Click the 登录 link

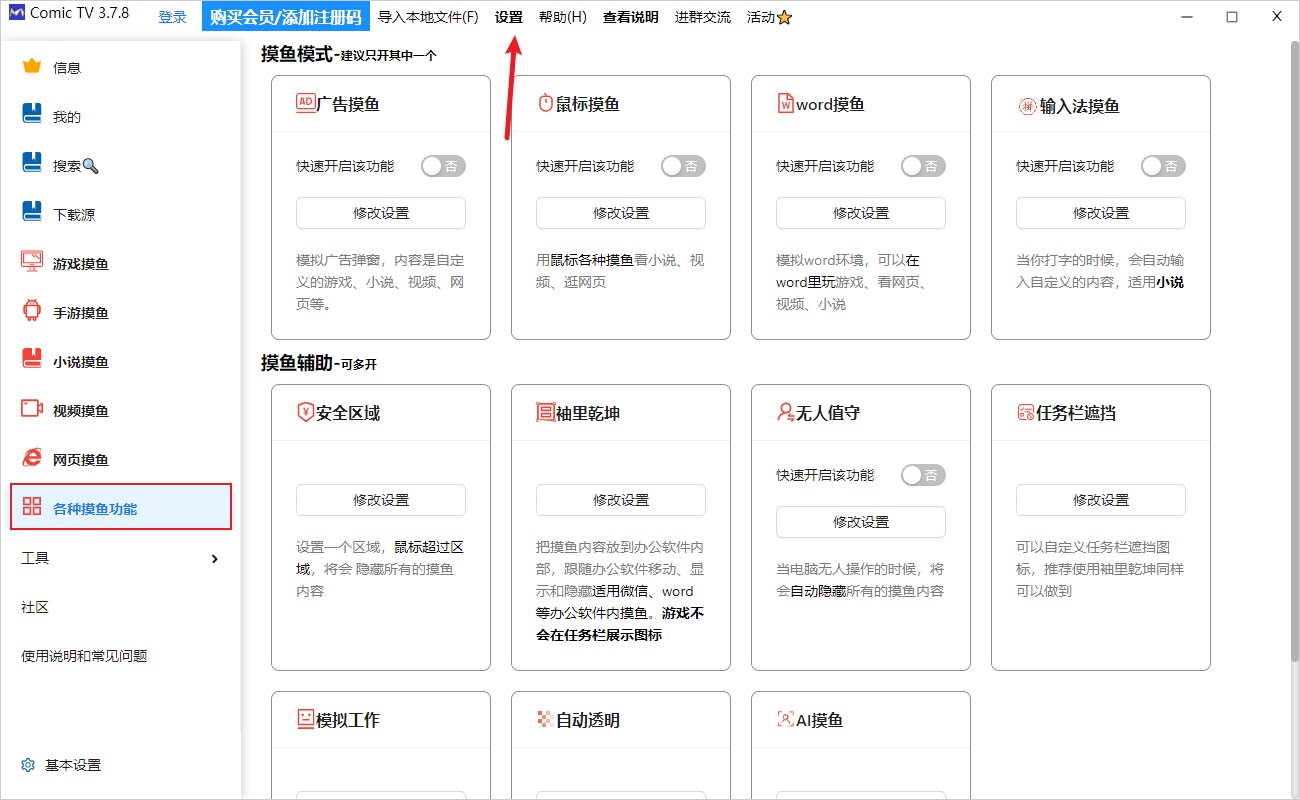pos(172,17)
